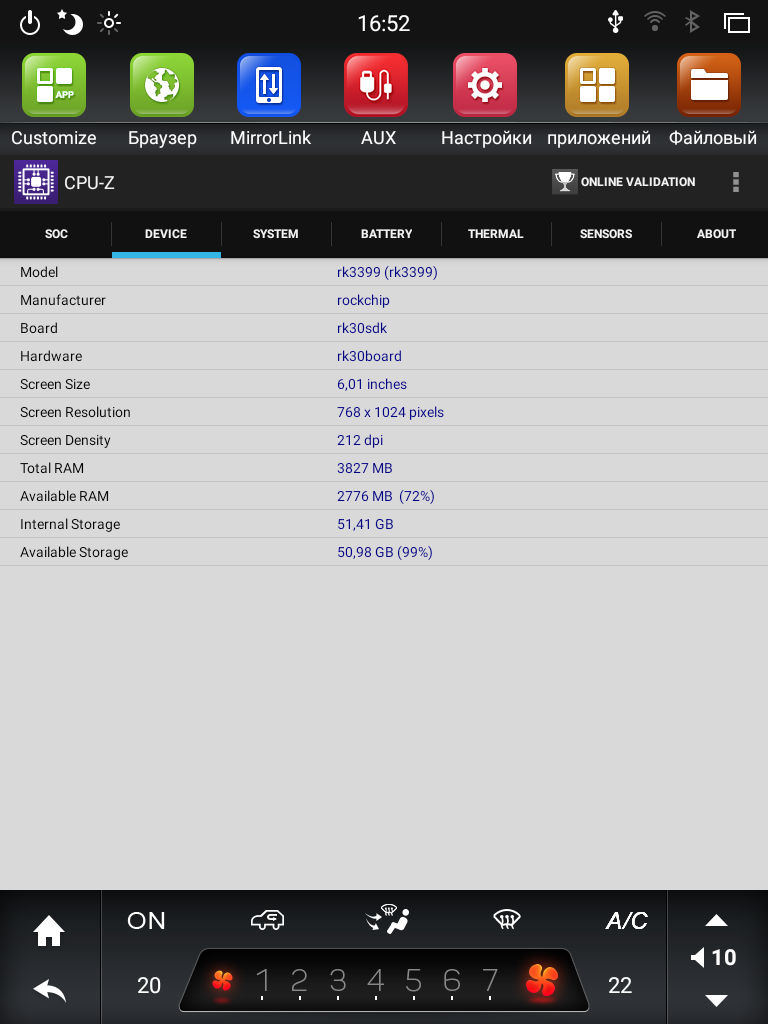Select the Model value rk3399 (rk3399)

[x=387, y=272]
